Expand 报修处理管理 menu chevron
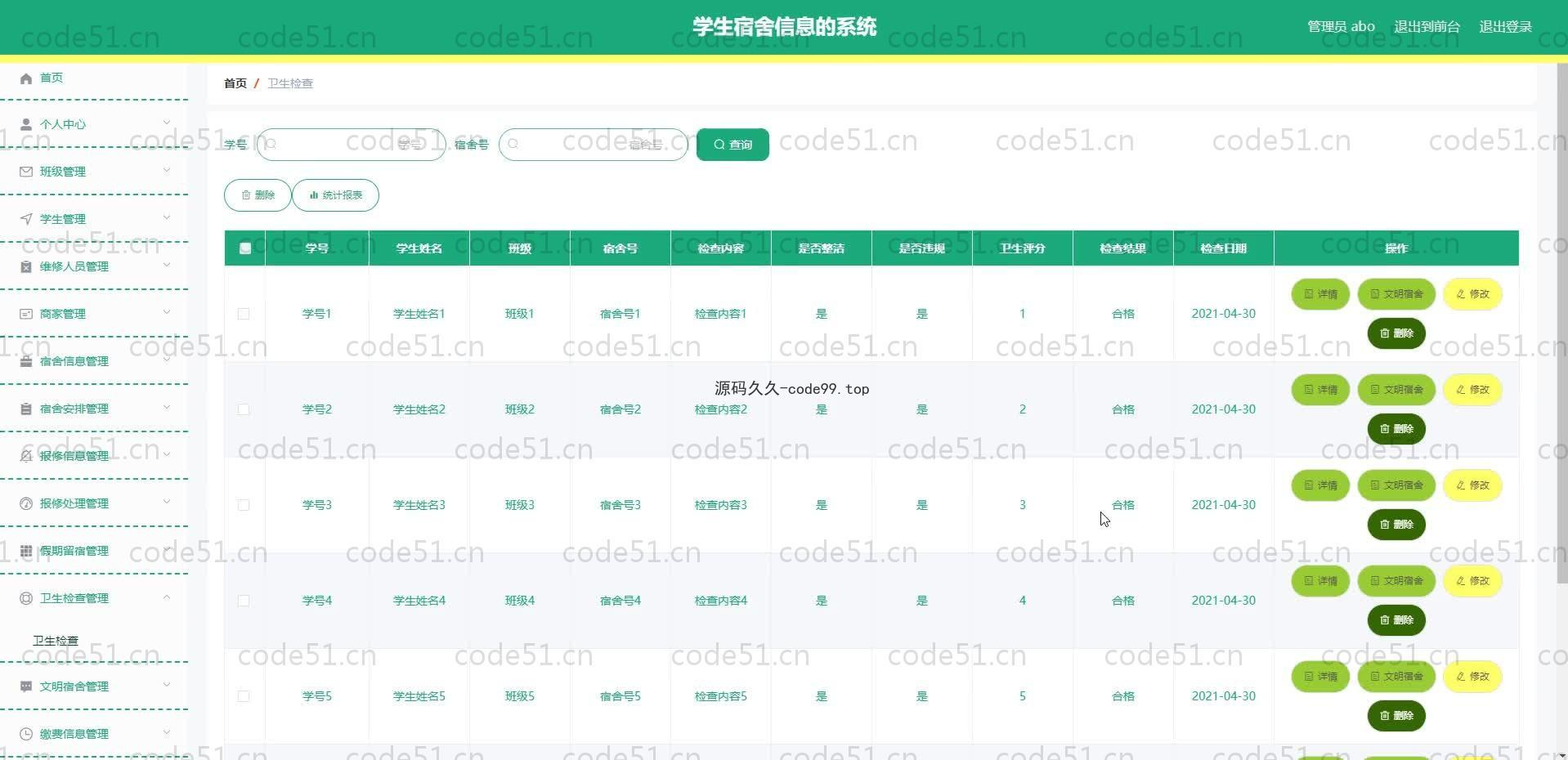 click(x=167, y=503)
